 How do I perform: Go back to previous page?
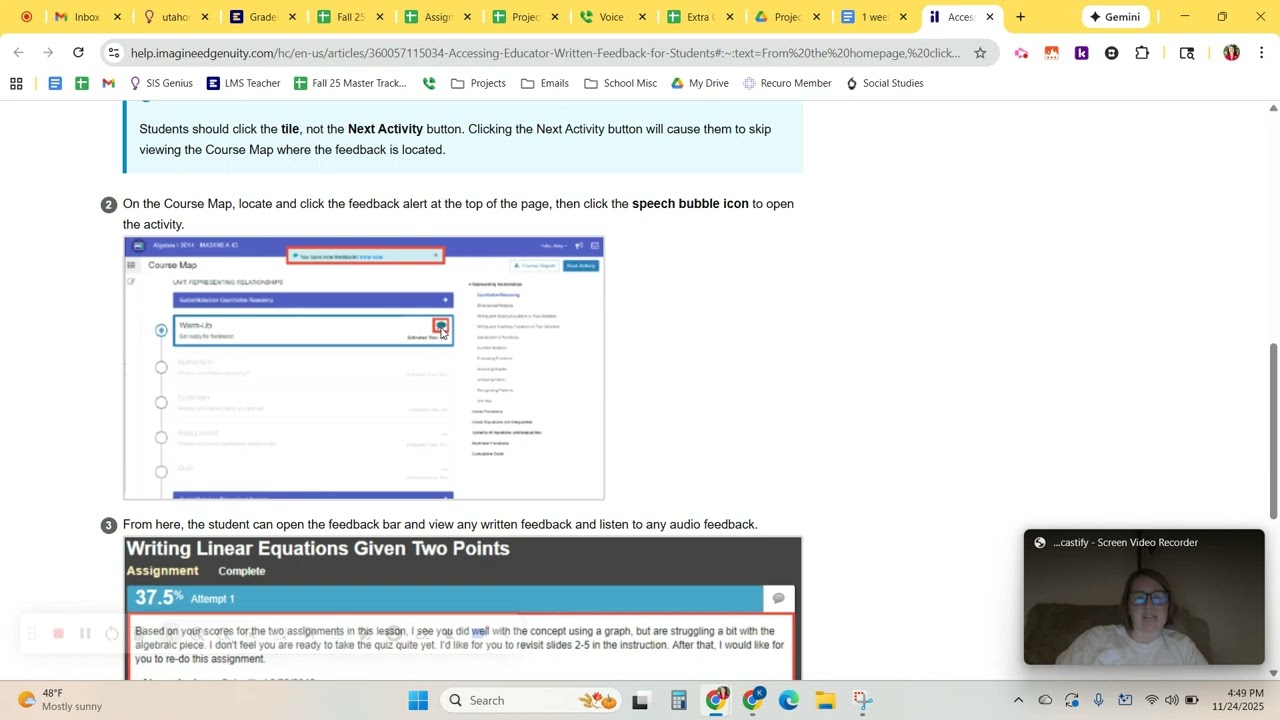point(18,53)
